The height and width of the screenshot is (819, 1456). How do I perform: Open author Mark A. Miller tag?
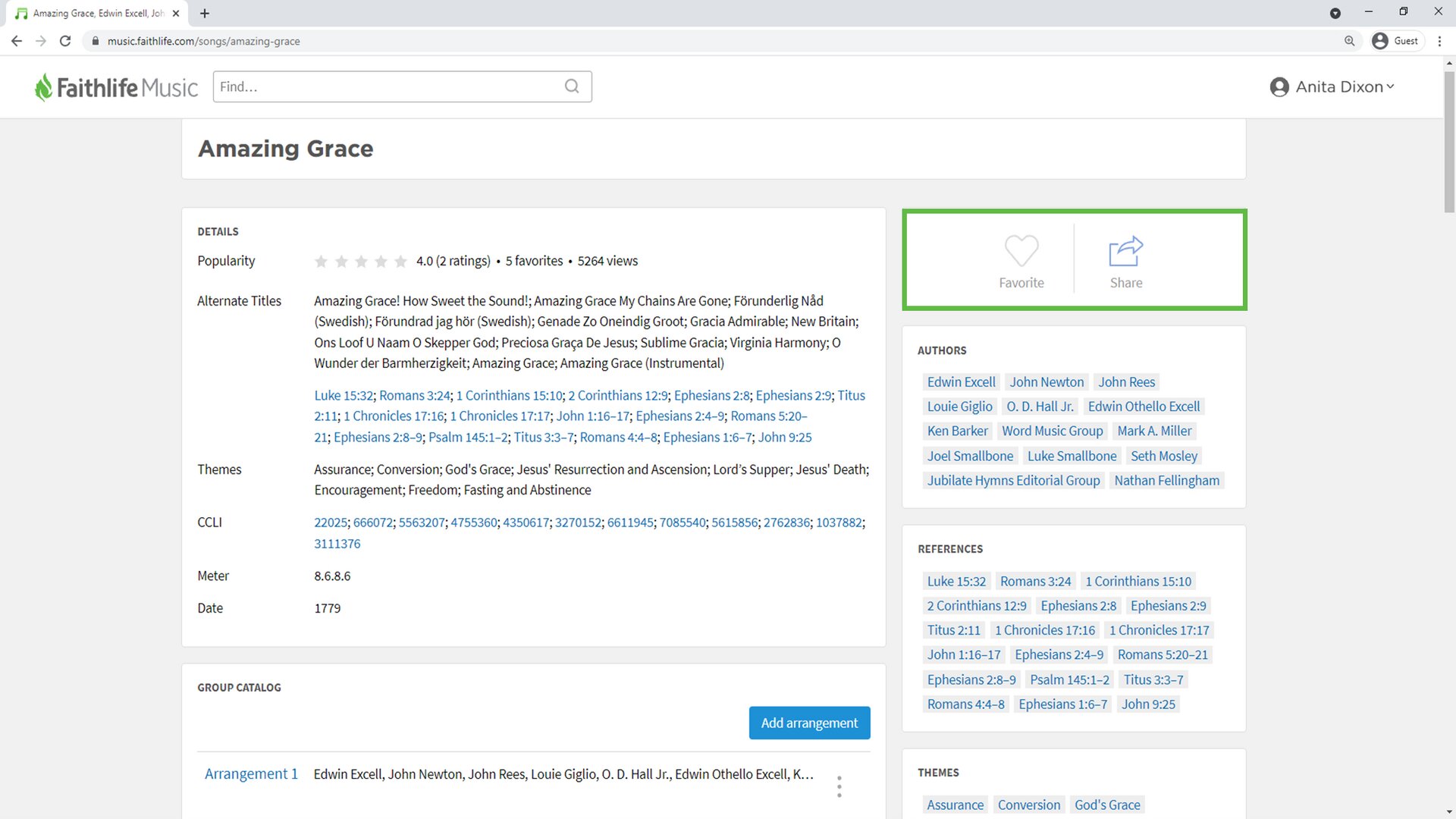[x=1154, y=431]
